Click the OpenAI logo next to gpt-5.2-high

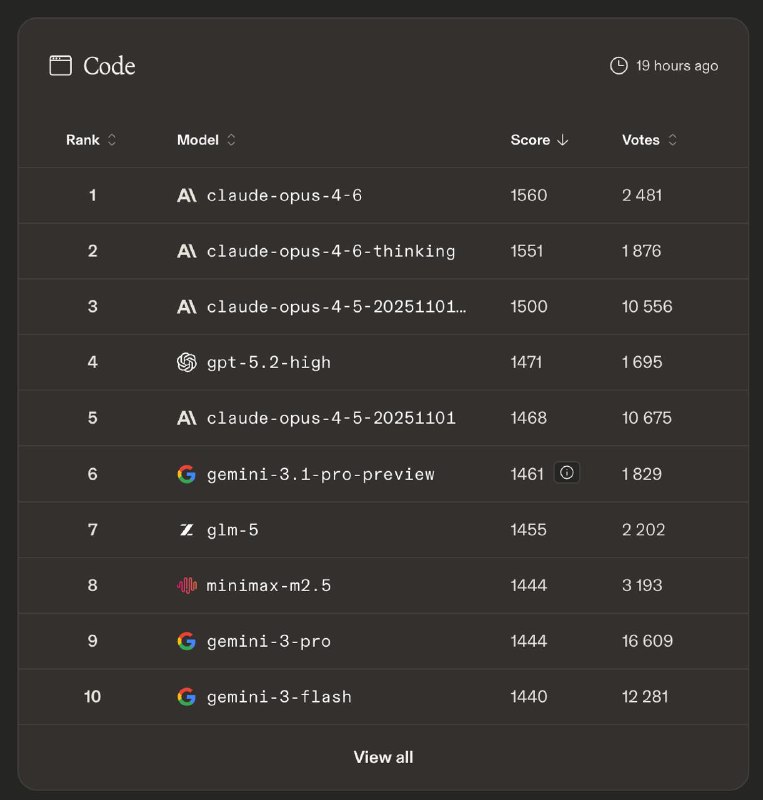[x=186, y=363]
